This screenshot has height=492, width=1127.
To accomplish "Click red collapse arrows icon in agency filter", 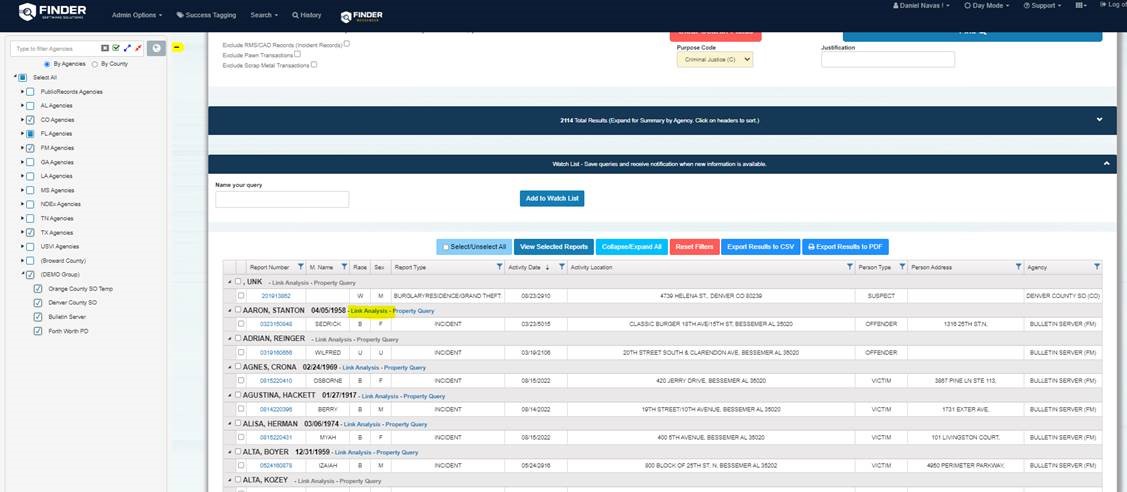I will pos(137,48).
